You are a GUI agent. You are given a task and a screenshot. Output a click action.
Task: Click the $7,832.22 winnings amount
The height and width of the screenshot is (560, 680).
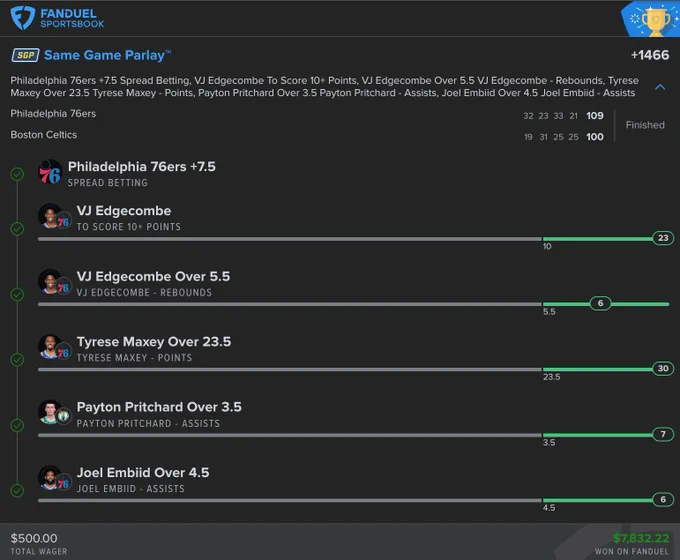point(641,538)
